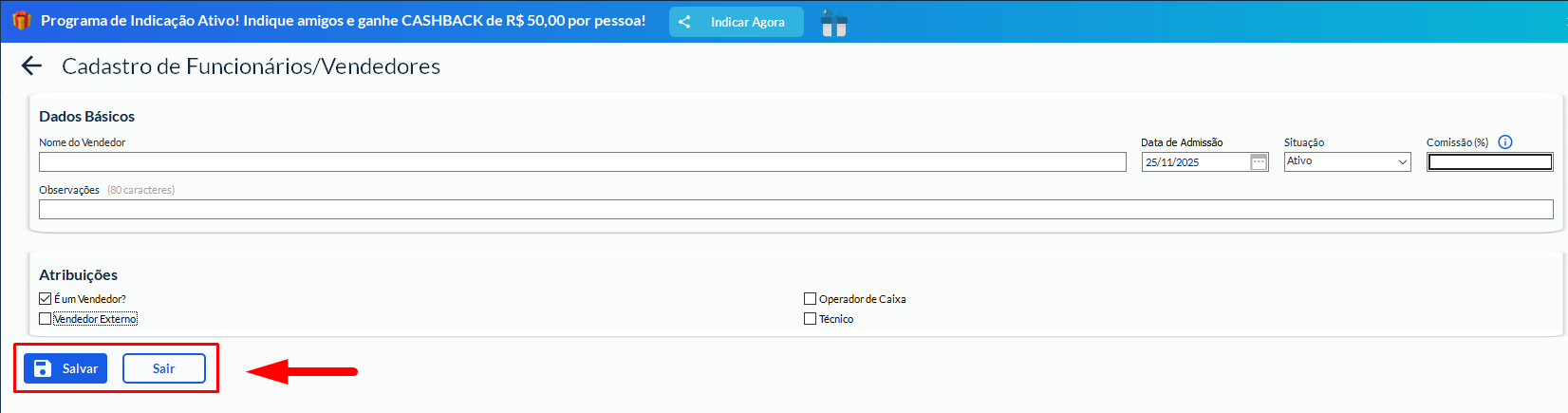Click the Atribuições section heading
1568x413 pixels.
[79, 275]
